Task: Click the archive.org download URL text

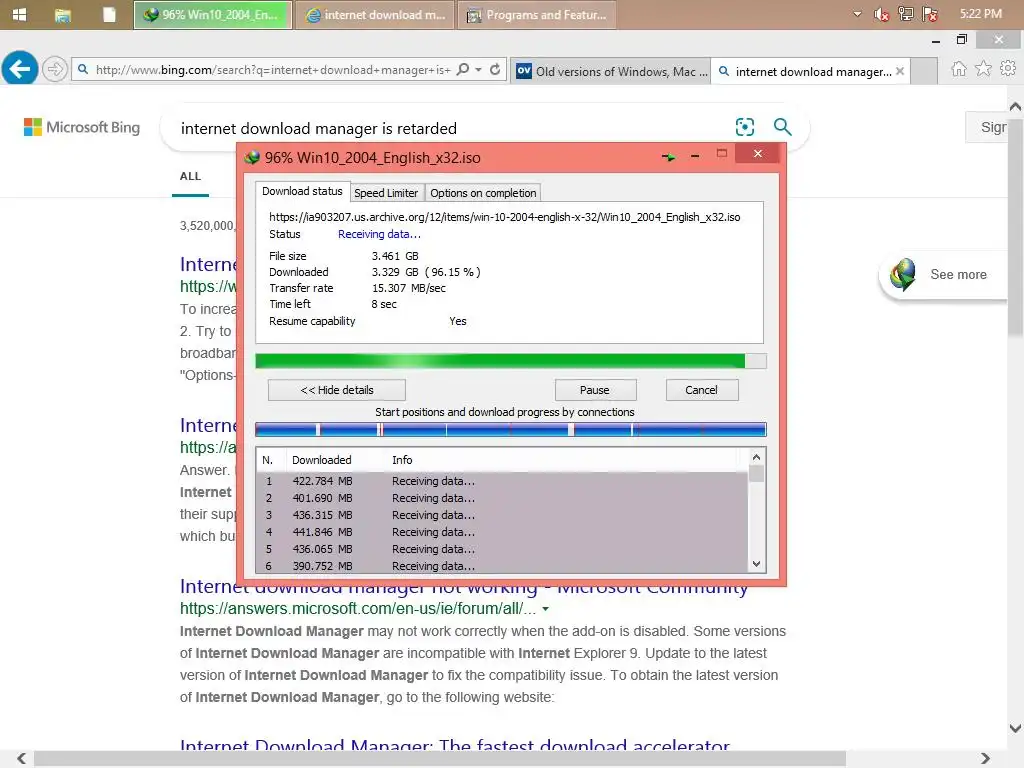Action: 505,217
